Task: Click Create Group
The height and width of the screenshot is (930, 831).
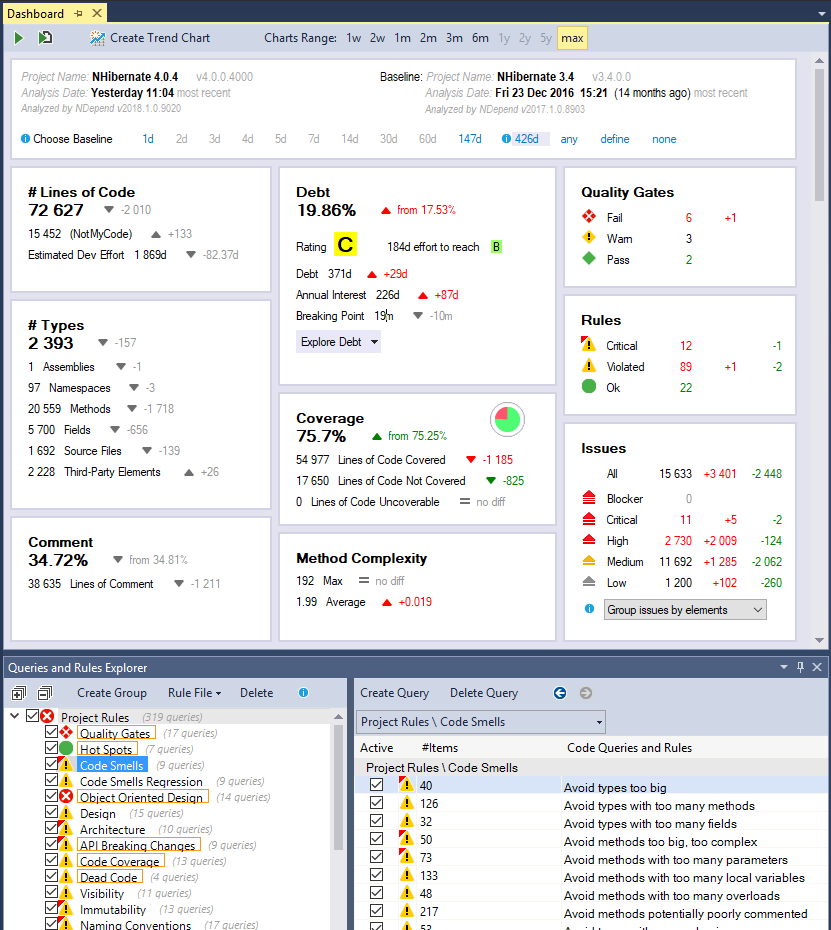Action: click(112, 693)
